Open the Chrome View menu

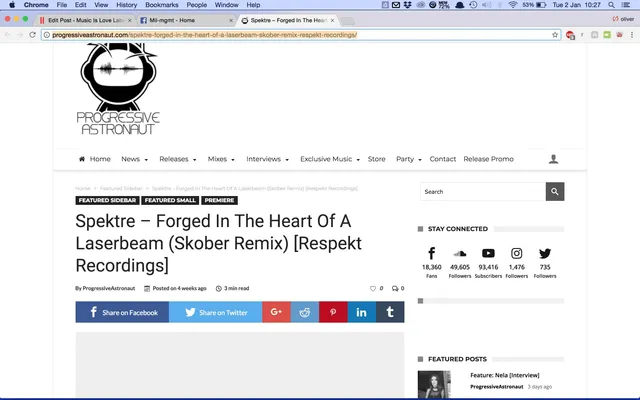coord(101,5)
